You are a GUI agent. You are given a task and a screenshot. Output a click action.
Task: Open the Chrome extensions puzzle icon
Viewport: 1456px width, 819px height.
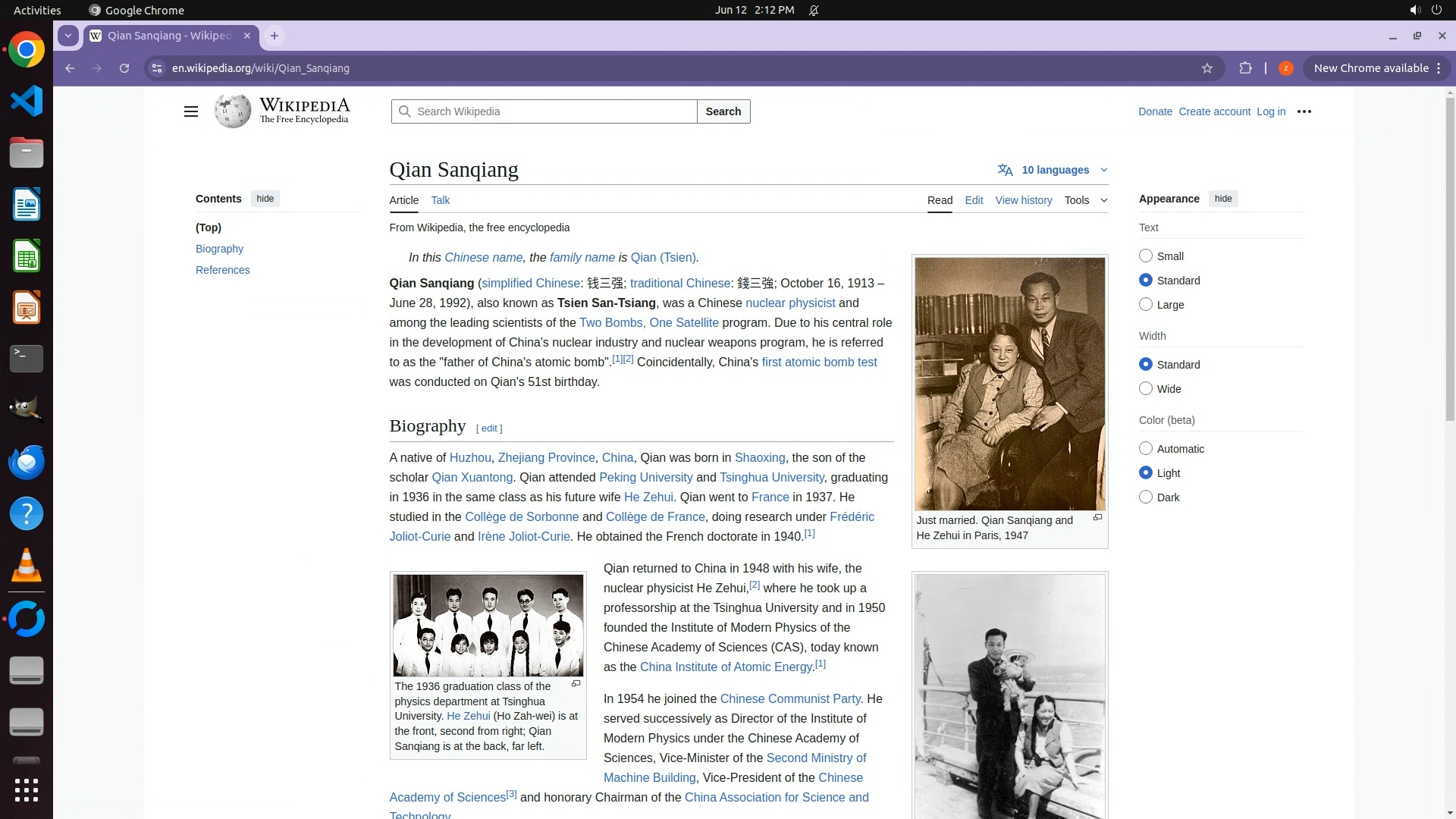pos(1245,68)
